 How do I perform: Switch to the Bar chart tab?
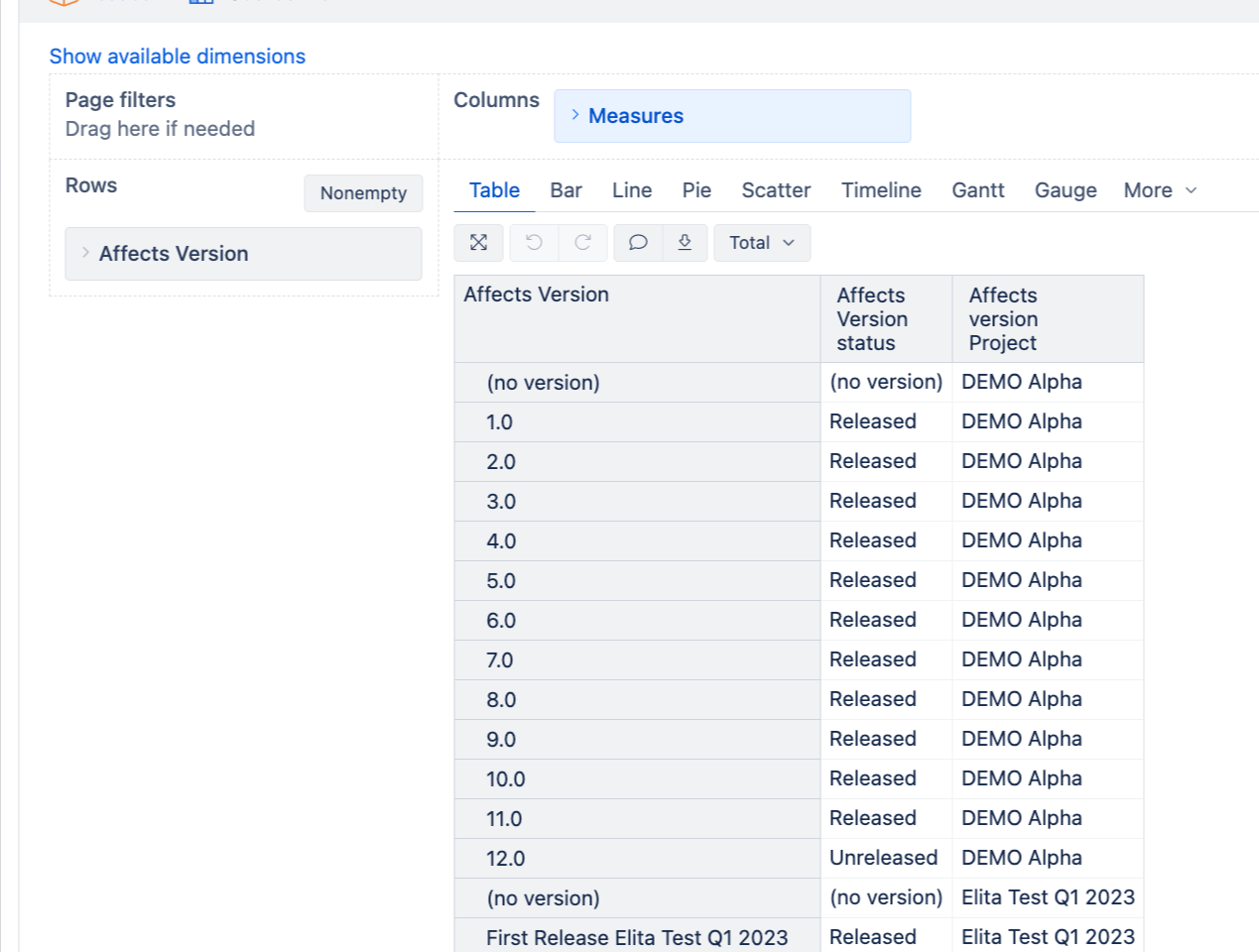click(x=566, y=190)
